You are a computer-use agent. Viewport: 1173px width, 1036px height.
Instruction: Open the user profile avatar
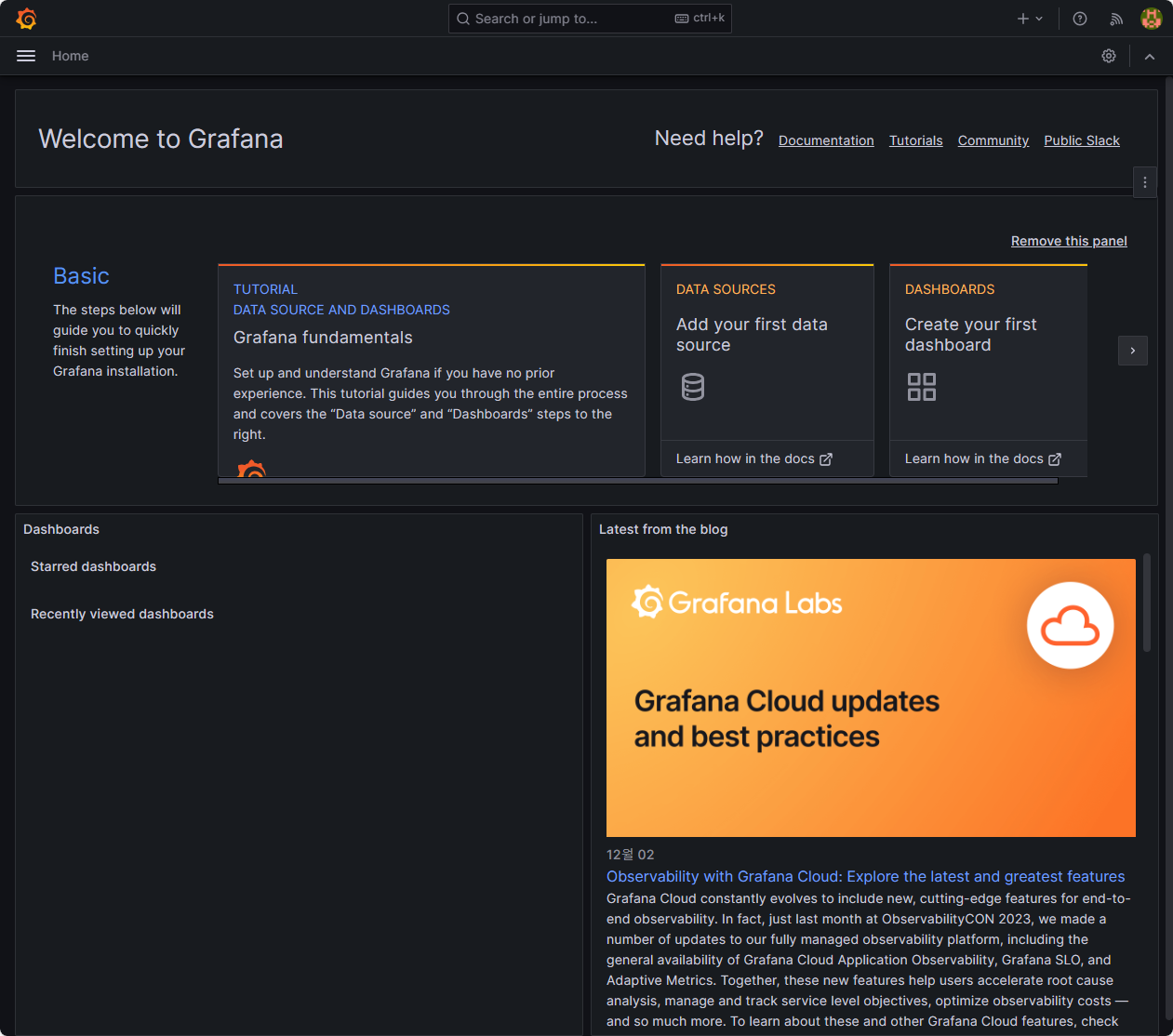[1152, 19]
